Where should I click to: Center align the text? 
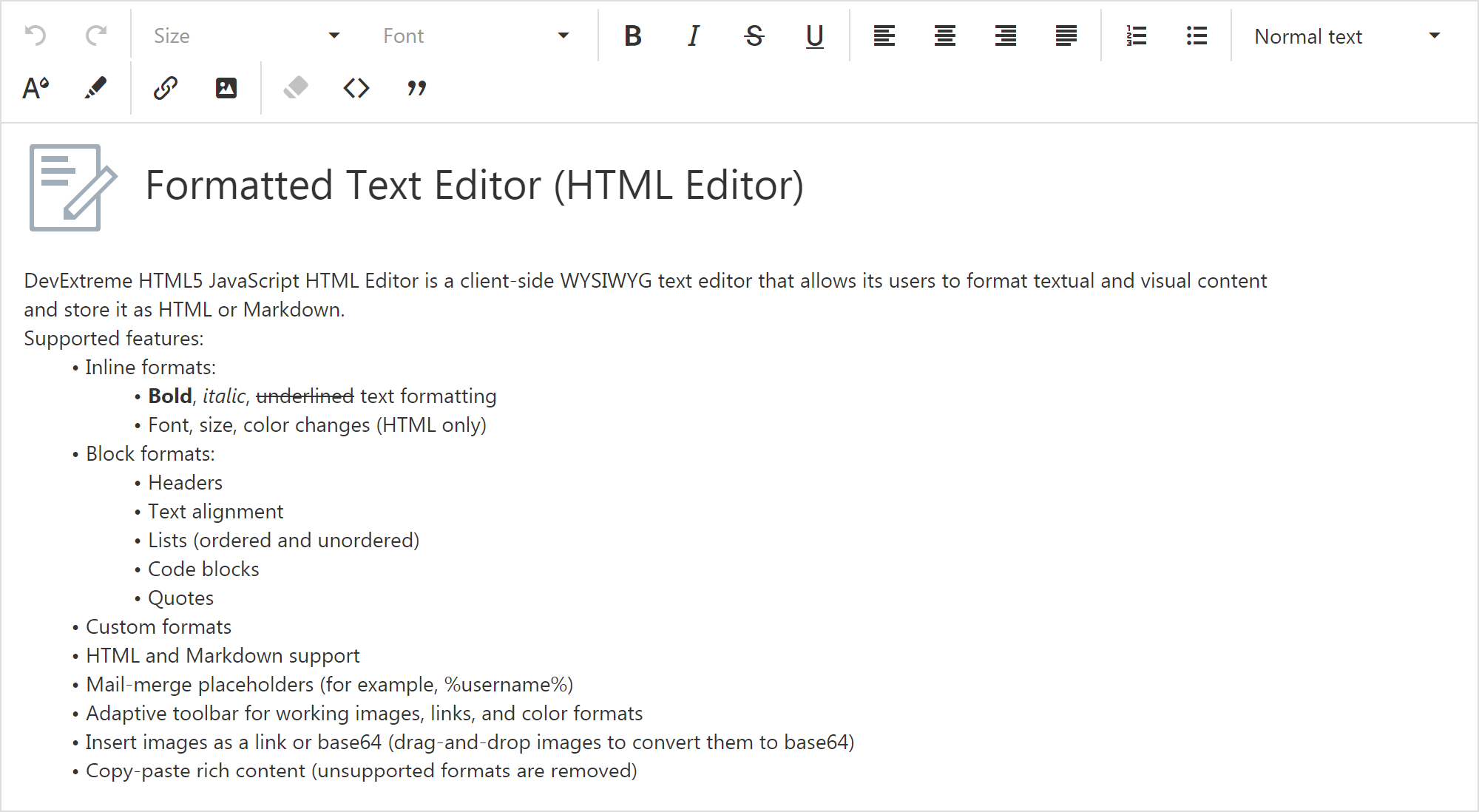tap(945, 35)
